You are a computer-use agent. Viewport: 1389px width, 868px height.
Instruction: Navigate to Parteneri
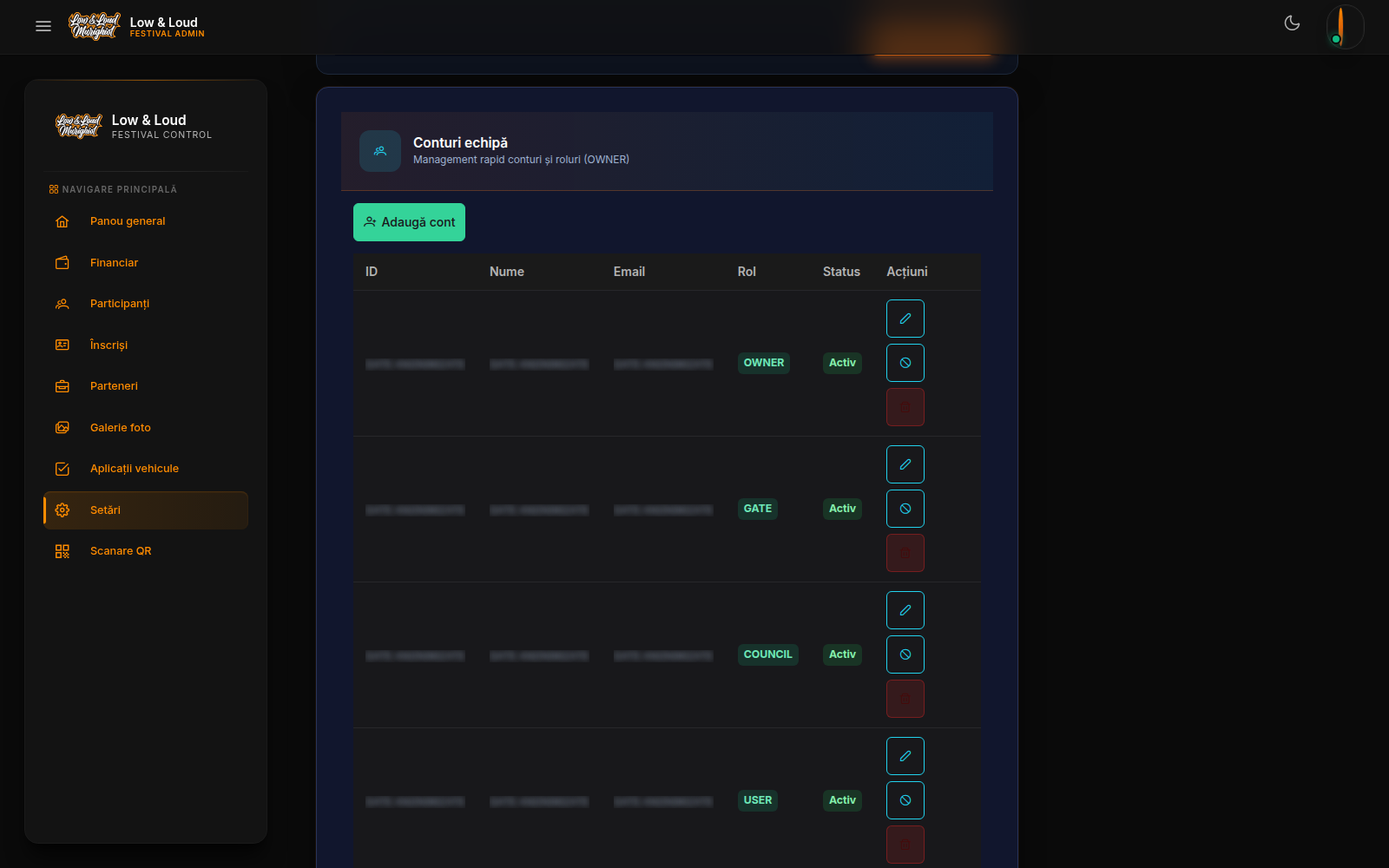click(x=146, y=386)
